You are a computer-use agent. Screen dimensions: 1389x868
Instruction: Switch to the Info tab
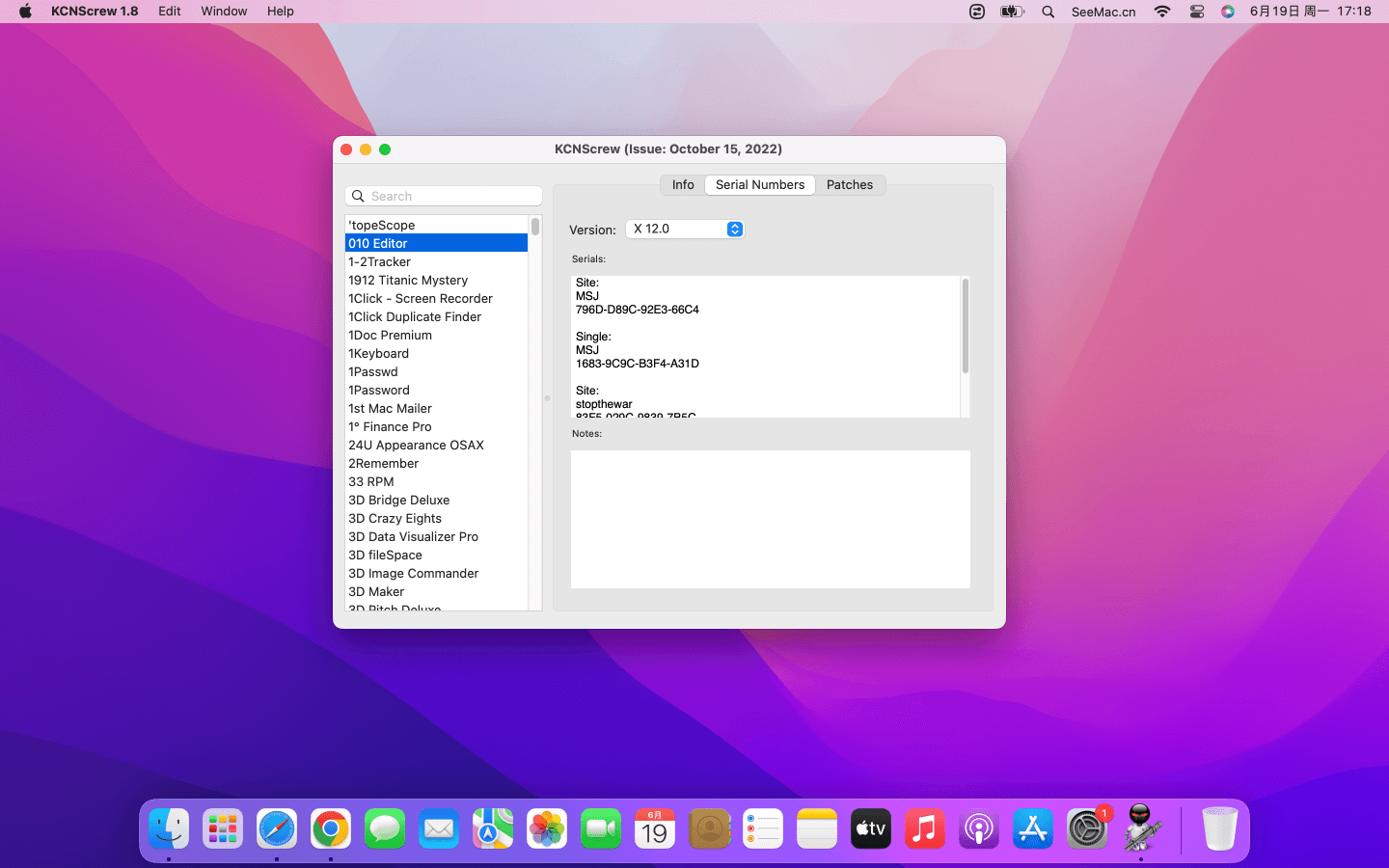coord(683,185)
